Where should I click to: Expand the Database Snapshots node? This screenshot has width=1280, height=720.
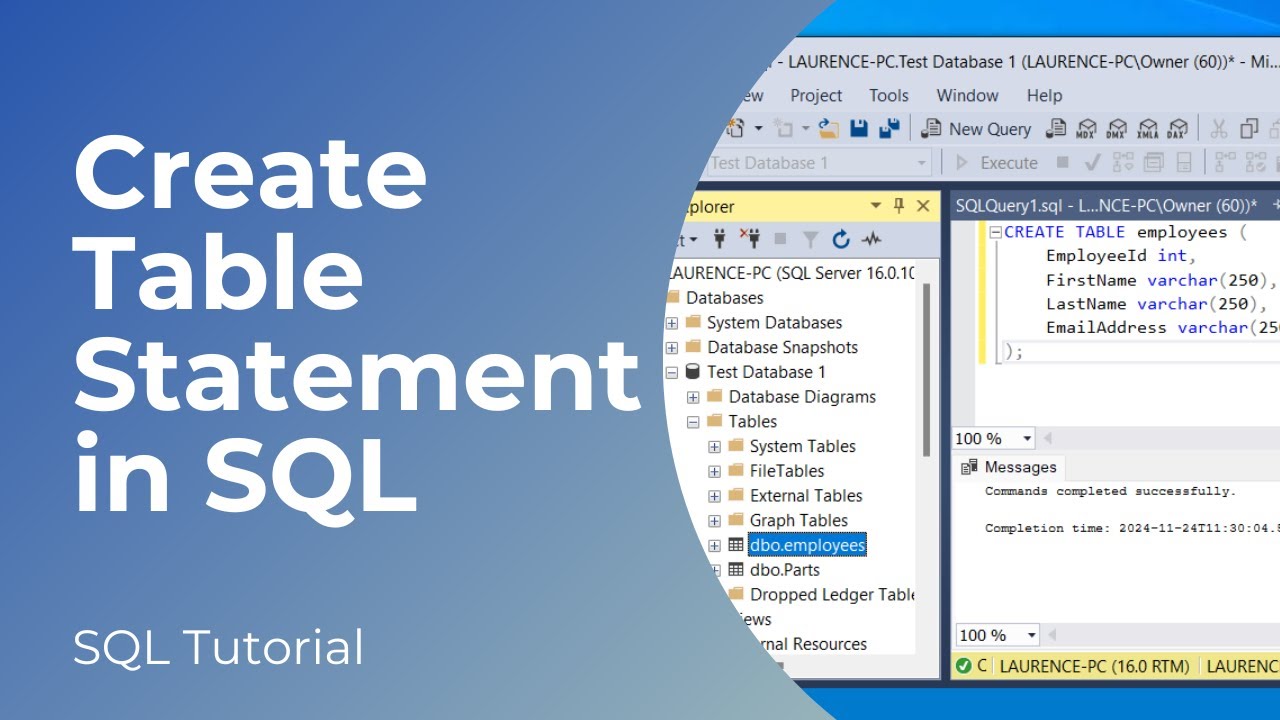(672, 348)
